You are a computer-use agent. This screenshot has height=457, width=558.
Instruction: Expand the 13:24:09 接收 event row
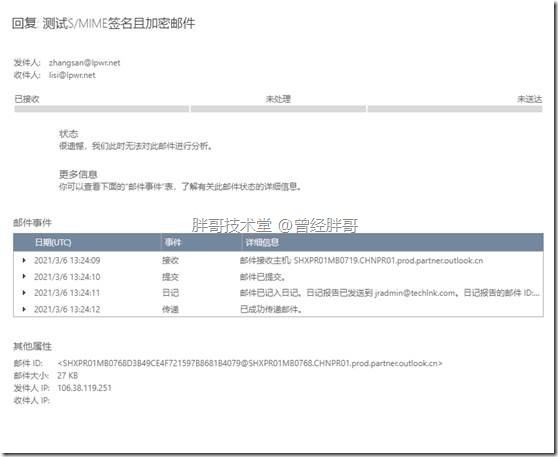[24, 261]
